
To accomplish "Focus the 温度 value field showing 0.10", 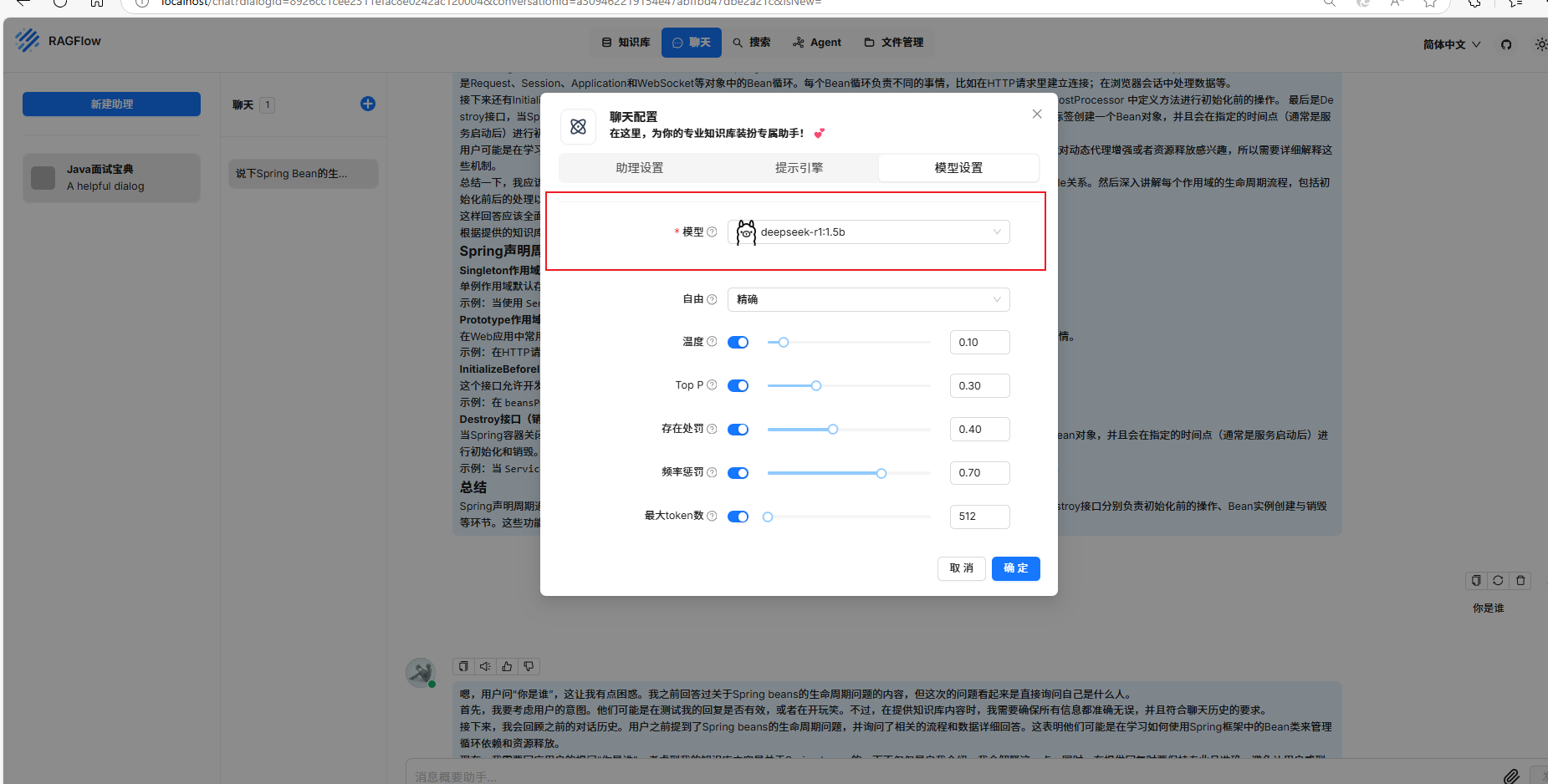I will (979, 342).
